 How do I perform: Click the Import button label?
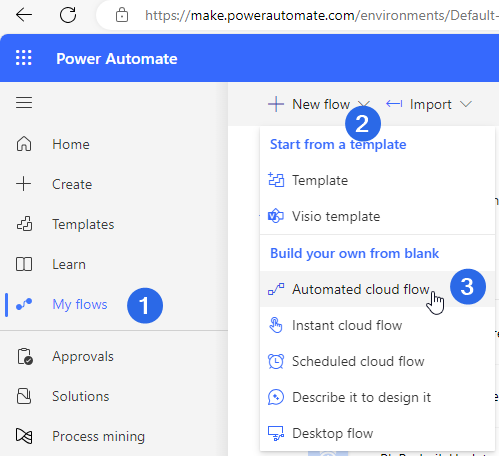click(x=431, y=104)
